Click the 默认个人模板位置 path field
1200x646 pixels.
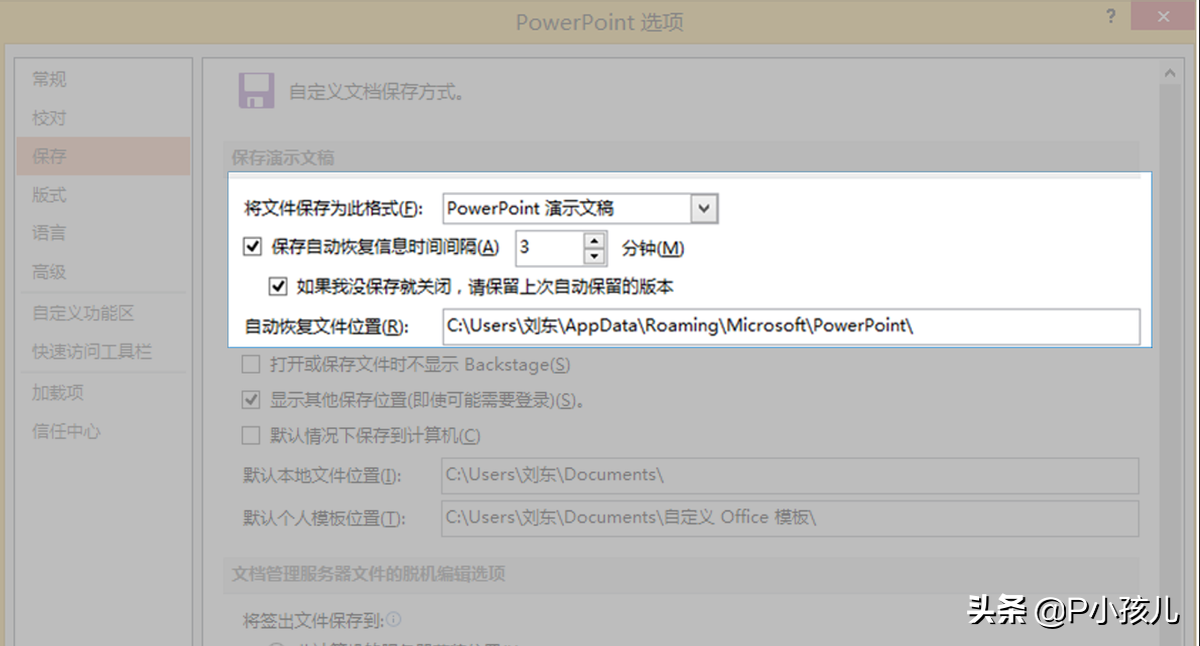[x=790, y=518]
